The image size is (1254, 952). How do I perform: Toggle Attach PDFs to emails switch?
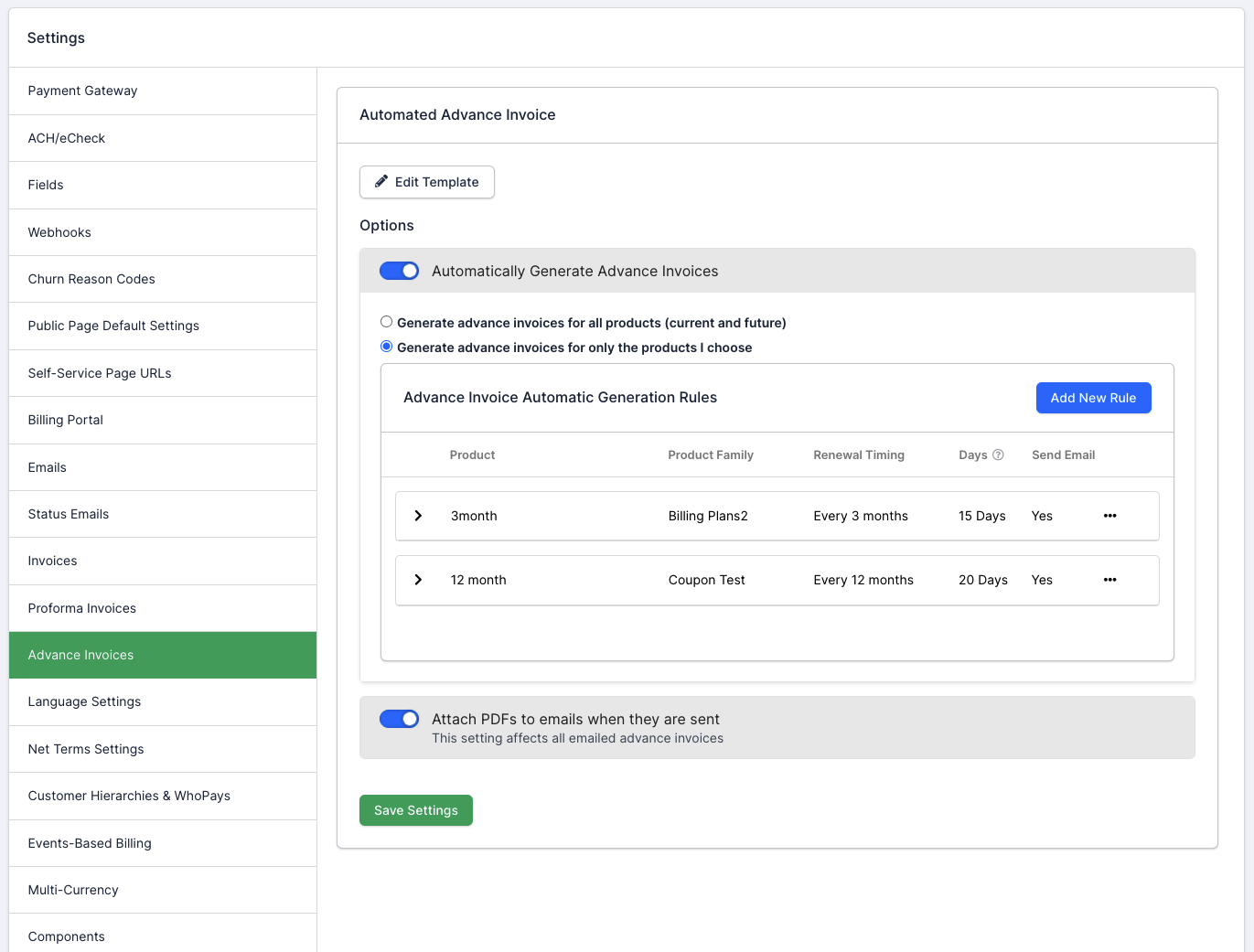tap(400, 719)
